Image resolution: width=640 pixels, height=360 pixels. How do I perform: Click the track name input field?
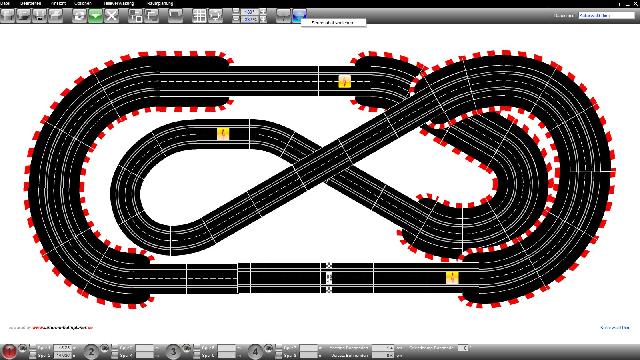pyautogui.click(x=607, y=16)
